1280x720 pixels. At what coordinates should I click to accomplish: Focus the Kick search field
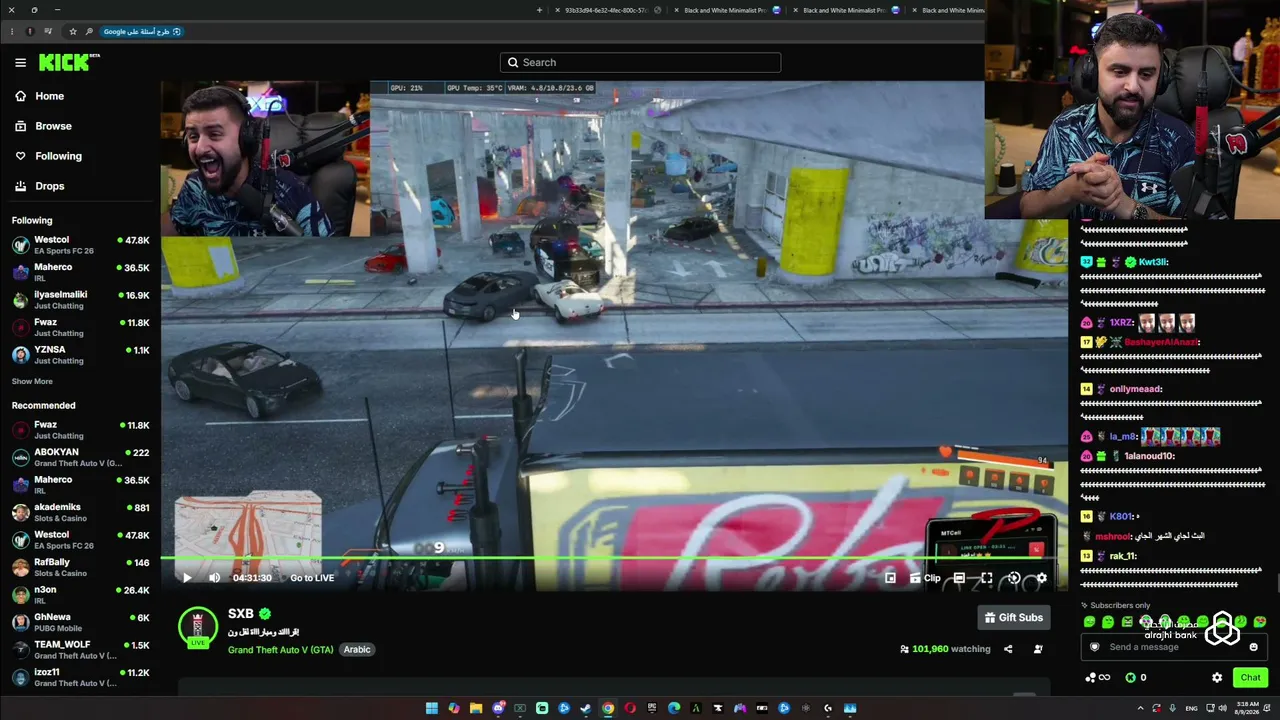(x=640, y=62)
